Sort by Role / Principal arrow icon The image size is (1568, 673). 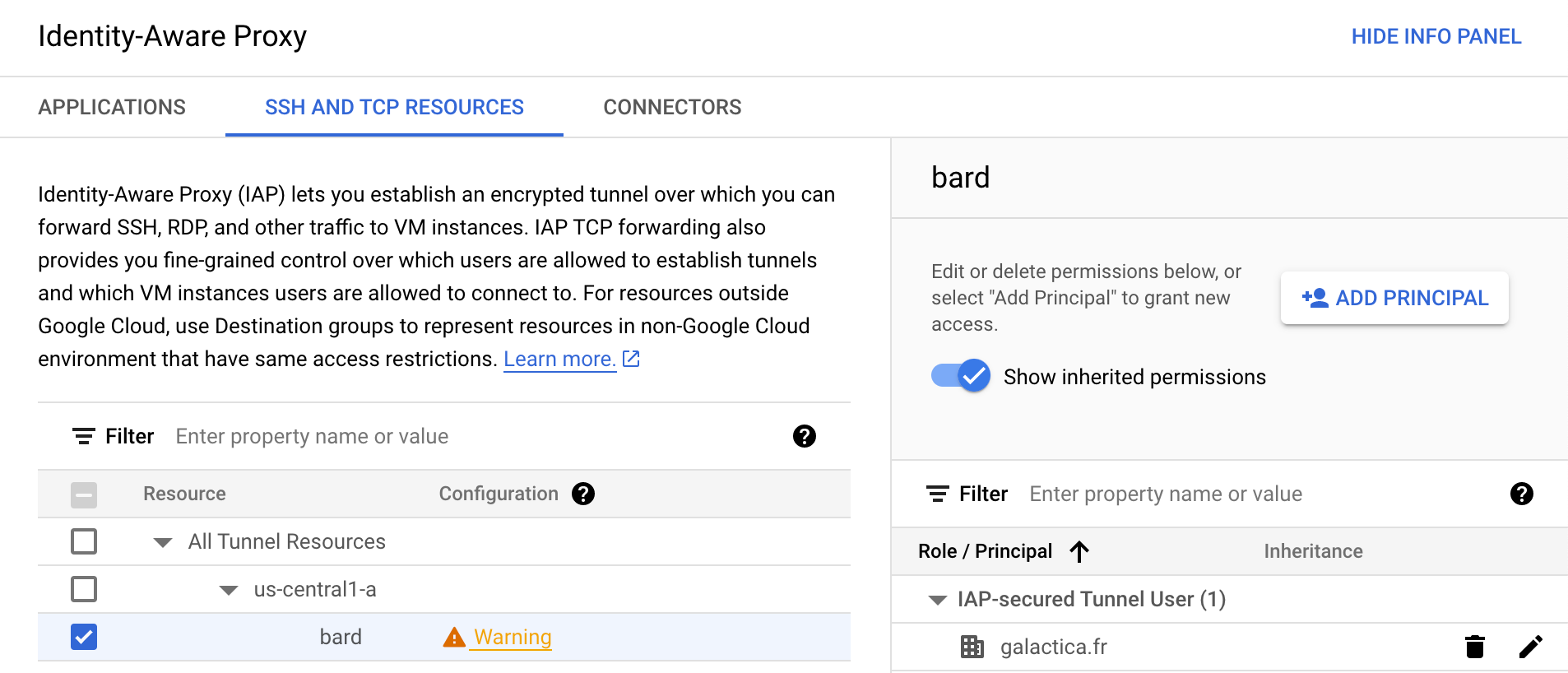1079,551
